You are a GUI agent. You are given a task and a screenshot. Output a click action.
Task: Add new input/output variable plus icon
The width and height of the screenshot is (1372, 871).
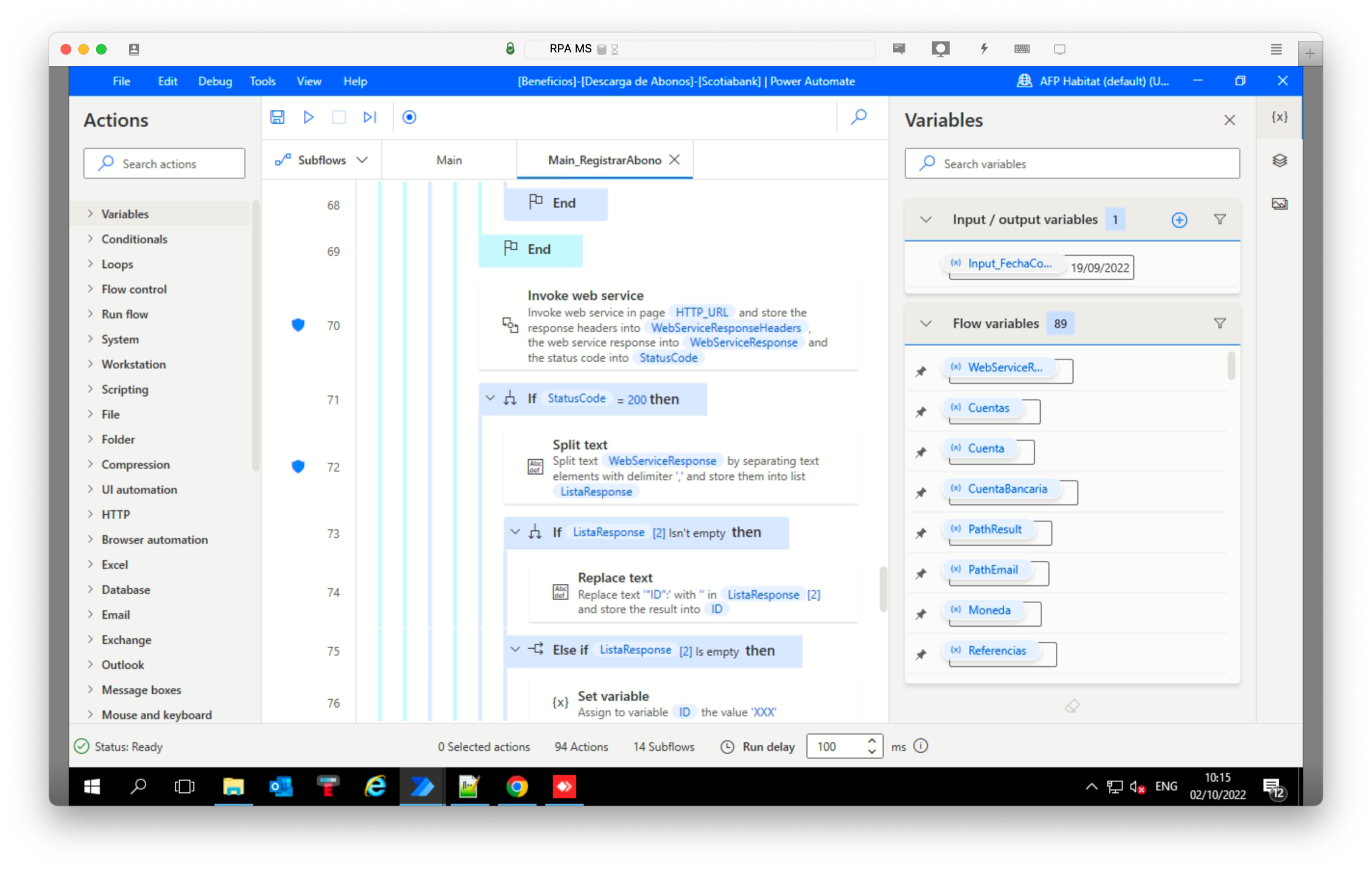point(1179,220)
